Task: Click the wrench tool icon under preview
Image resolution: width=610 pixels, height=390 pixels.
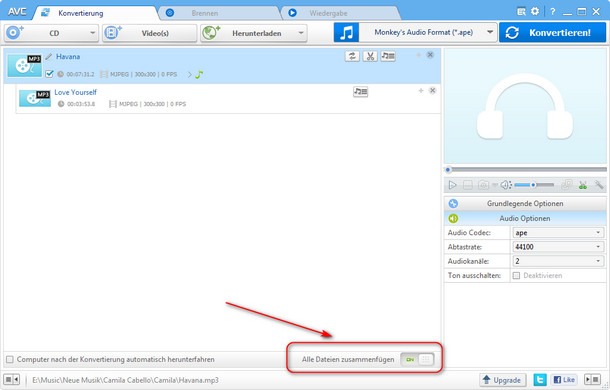Action: 599,185
